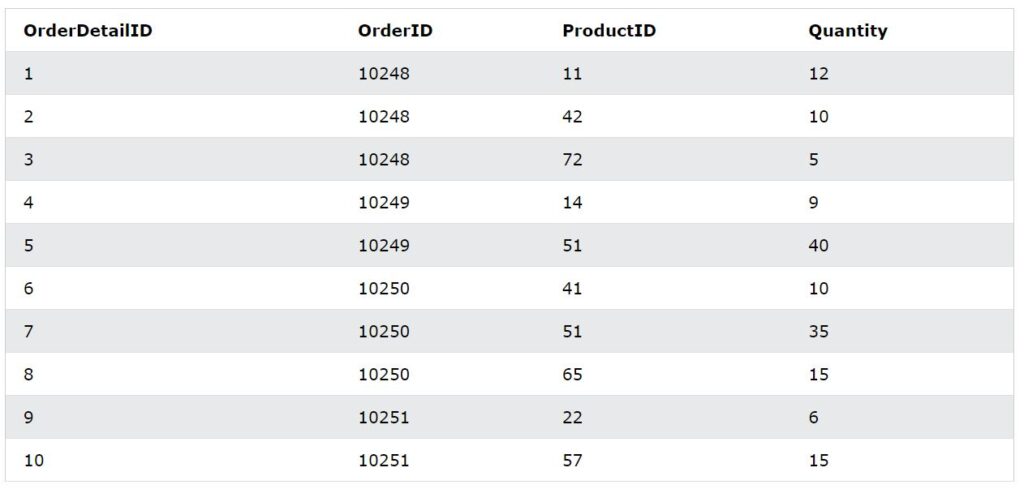Select ProductID value 41
This screenshot has height=489, width=1024.
pos(572,289)
